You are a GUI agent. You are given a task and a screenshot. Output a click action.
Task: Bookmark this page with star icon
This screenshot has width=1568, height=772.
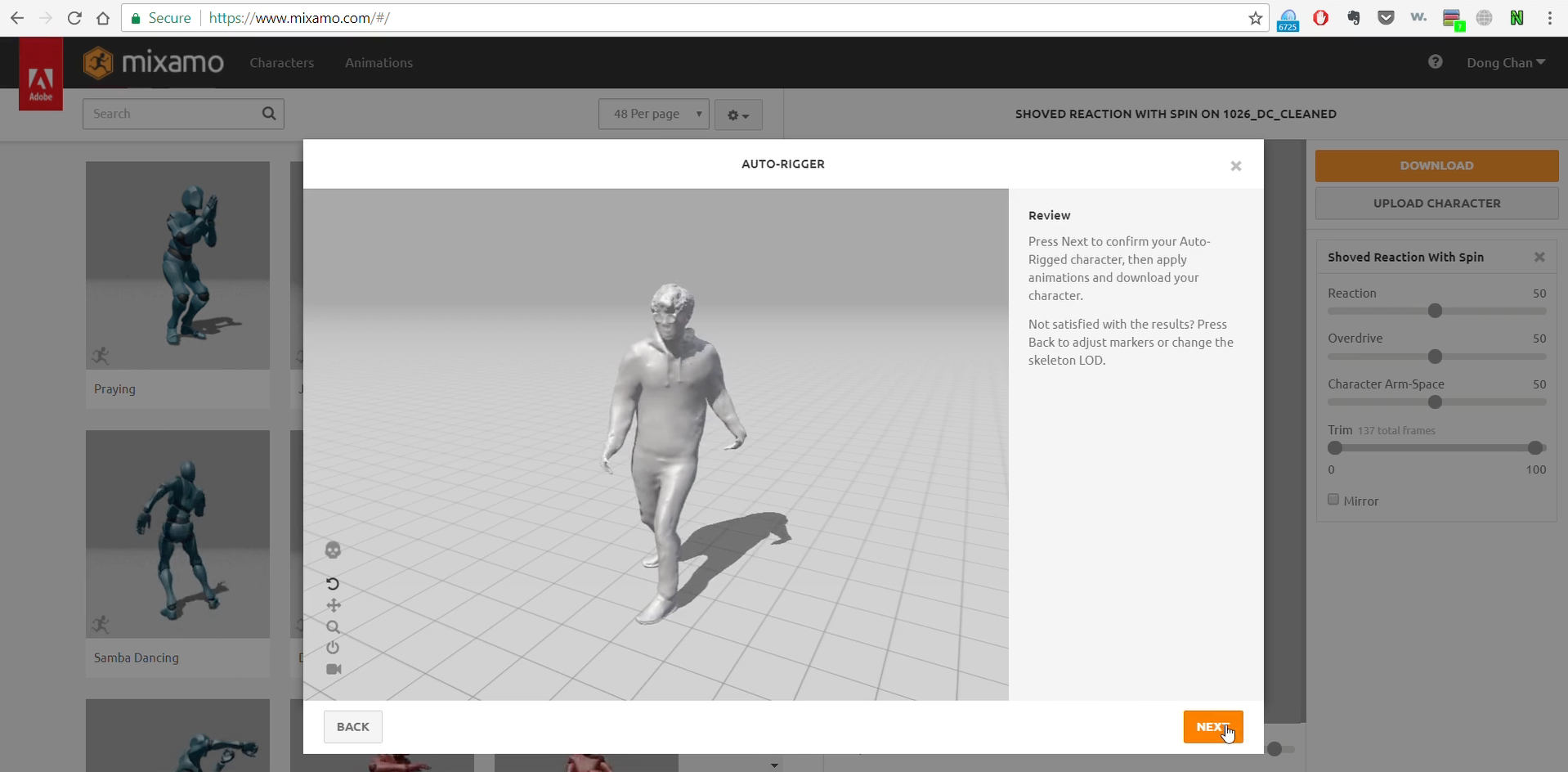coord(1256,18)
